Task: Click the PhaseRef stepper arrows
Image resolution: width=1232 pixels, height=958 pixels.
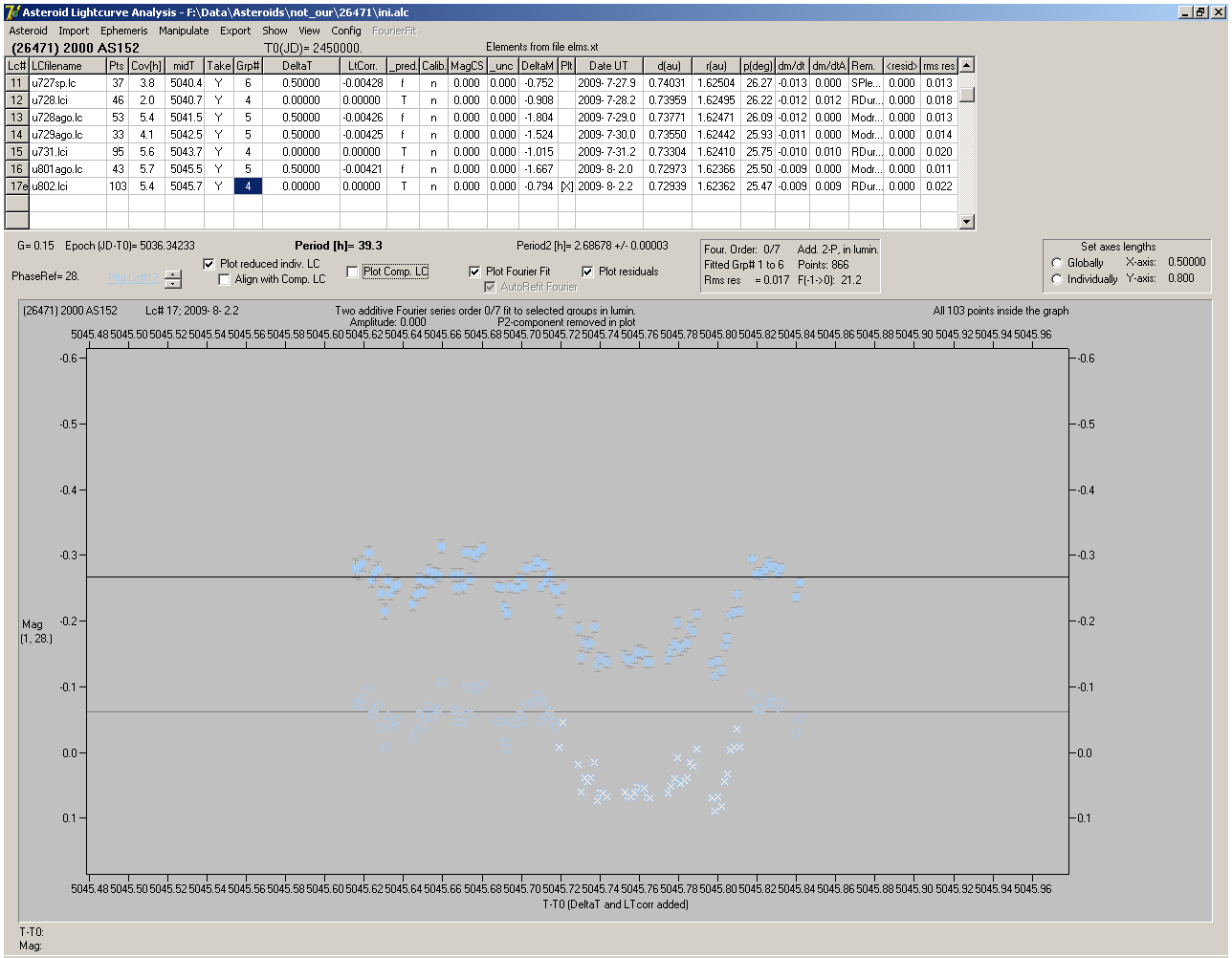Action: [x=173, y=279]
